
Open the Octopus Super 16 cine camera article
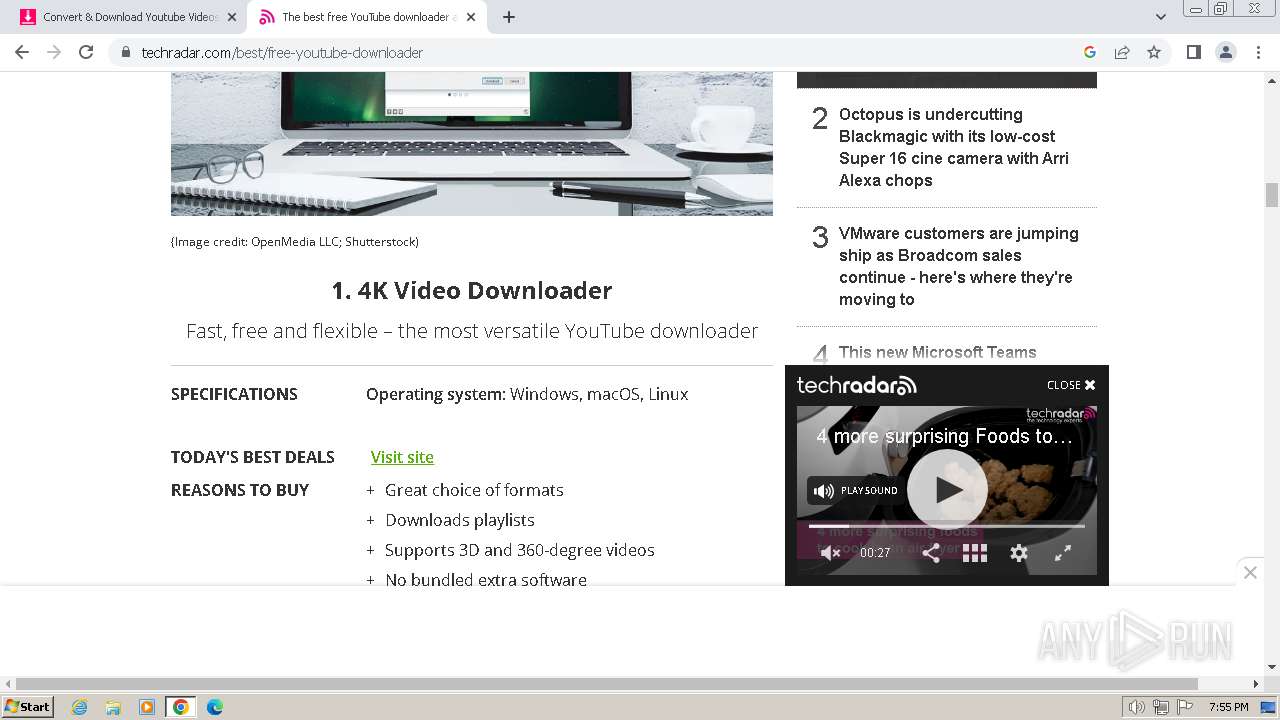[953, 147]
